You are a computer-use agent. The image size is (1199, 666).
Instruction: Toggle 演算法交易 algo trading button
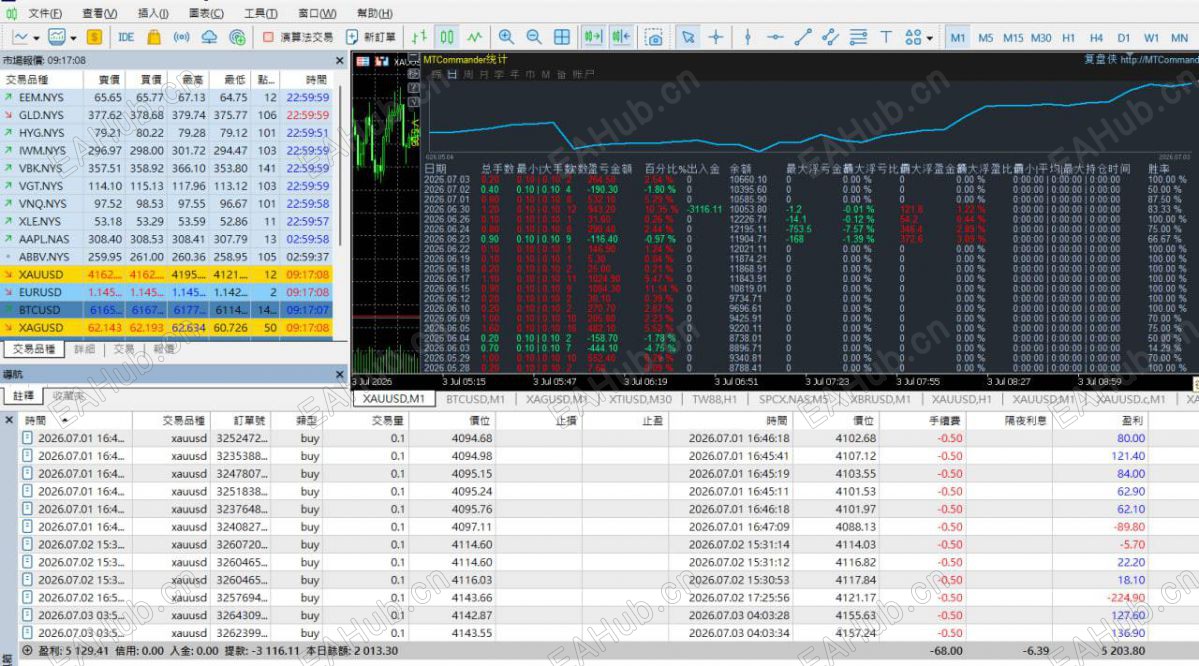(x=297, y=37)
